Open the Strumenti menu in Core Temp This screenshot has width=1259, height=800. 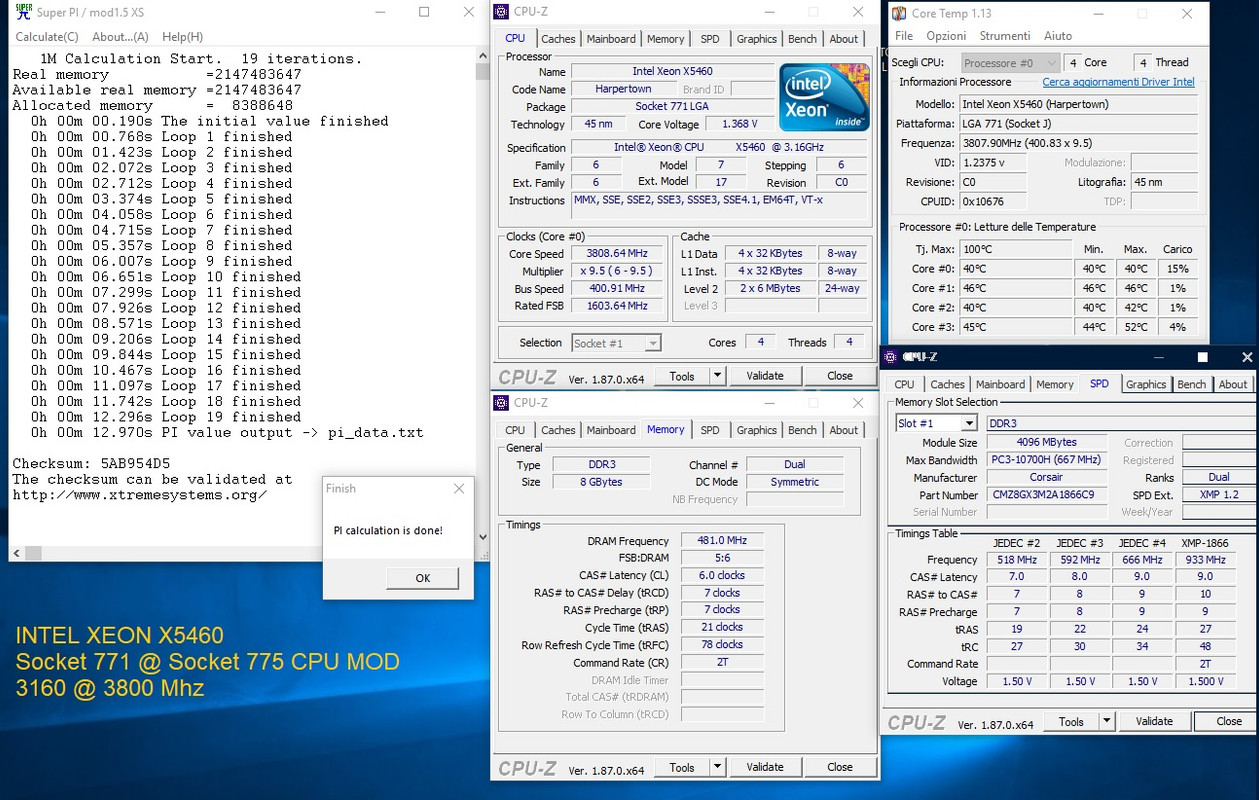pos(1005,36)
